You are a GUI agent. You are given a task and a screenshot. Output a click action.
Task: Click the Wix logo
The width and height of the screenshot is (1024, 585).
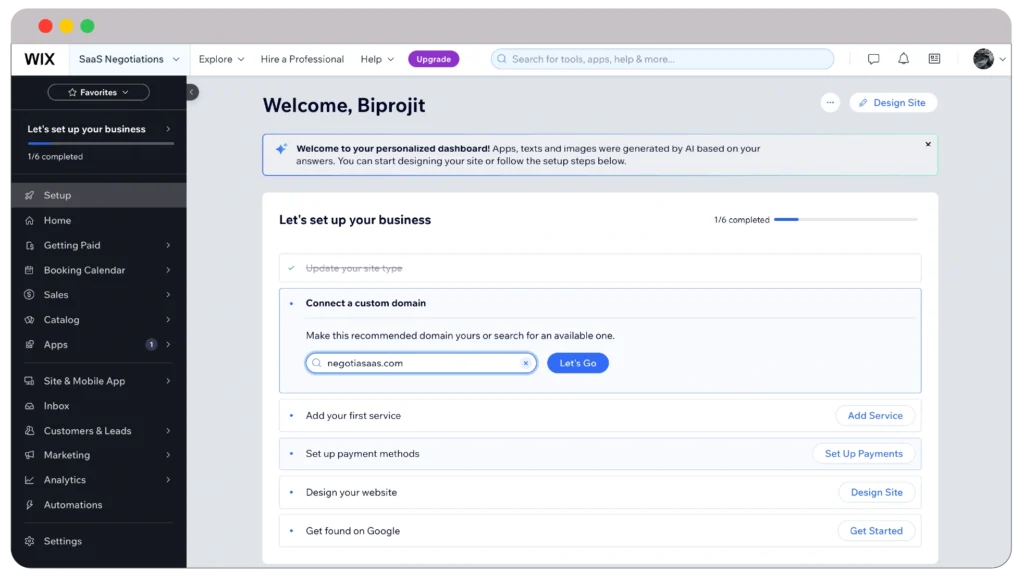tap(40, 59)
